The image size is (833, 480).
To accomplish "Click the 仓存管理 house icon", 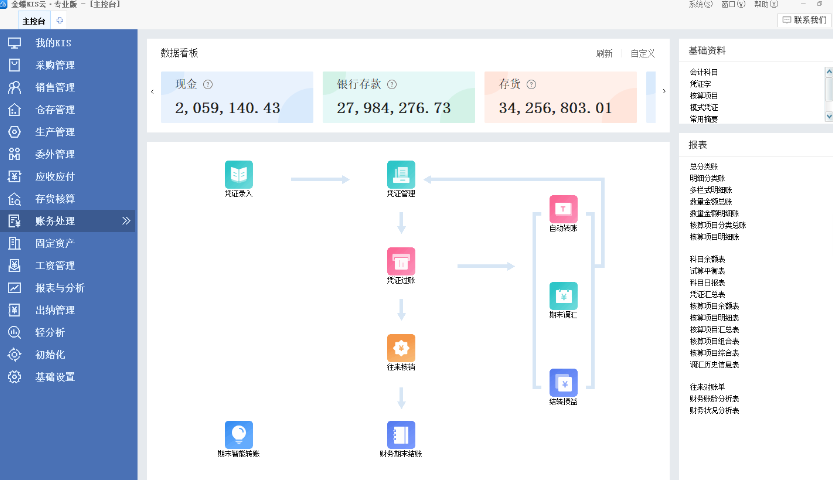I will 14,110.
